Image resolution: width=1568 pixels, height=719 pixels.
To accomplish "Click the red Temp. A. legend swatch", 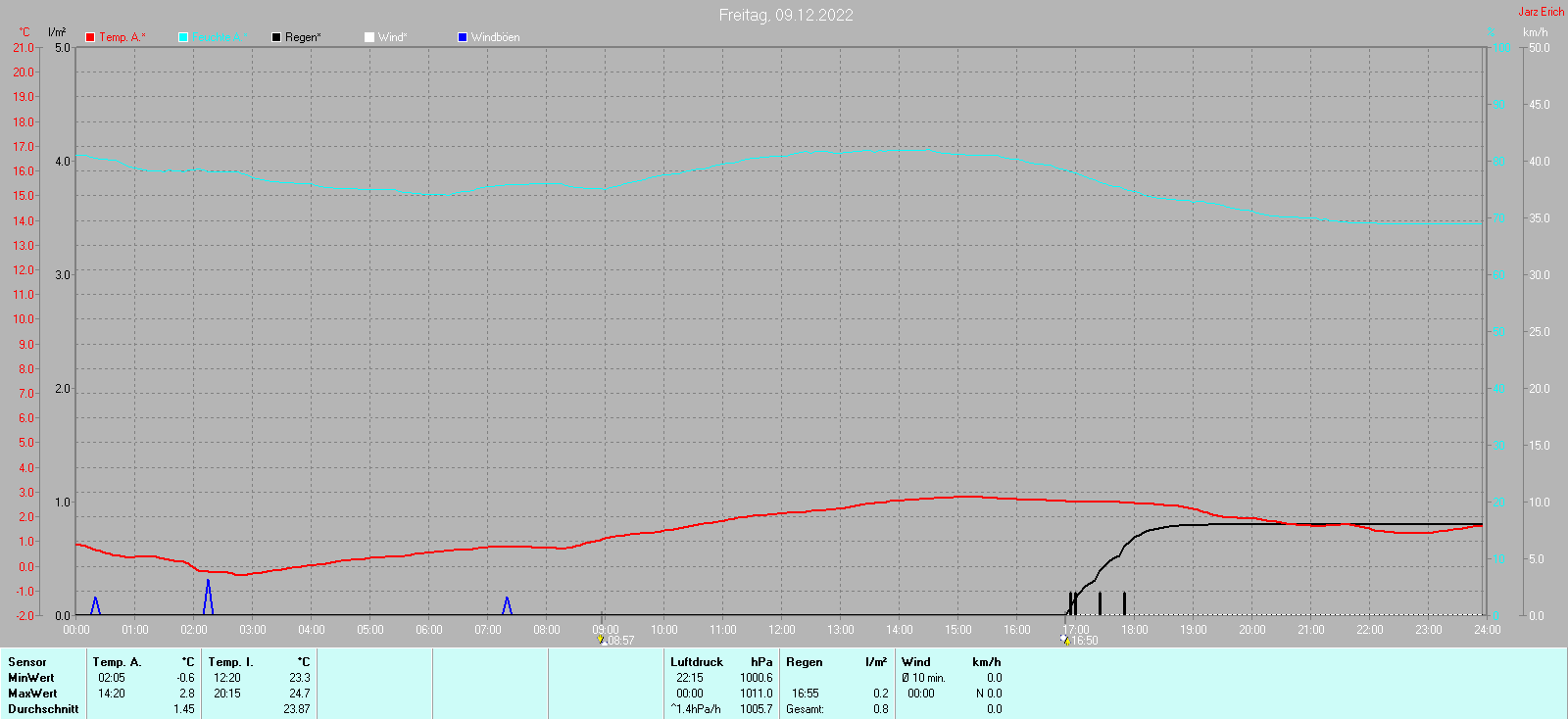I will click(90, 37).
